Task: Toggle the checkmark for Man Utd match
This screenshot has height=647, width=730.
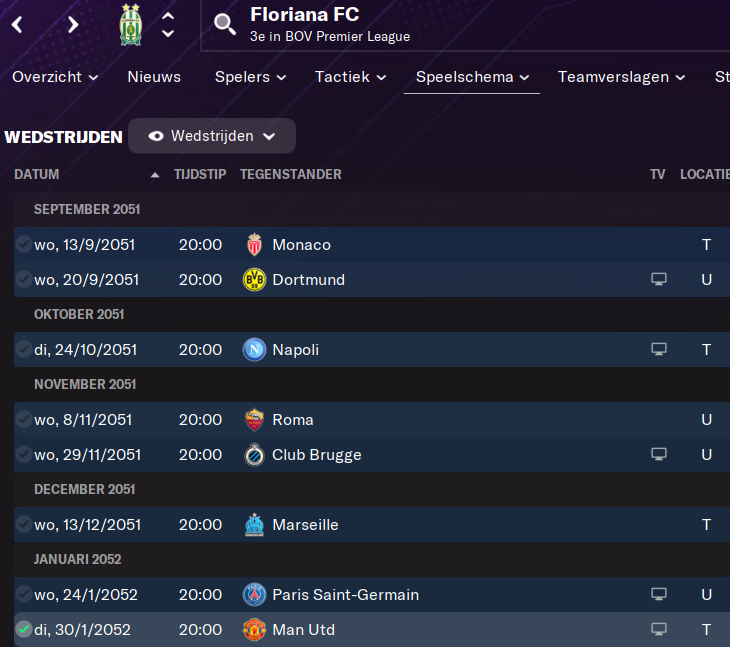Action: tap(24, 630)
